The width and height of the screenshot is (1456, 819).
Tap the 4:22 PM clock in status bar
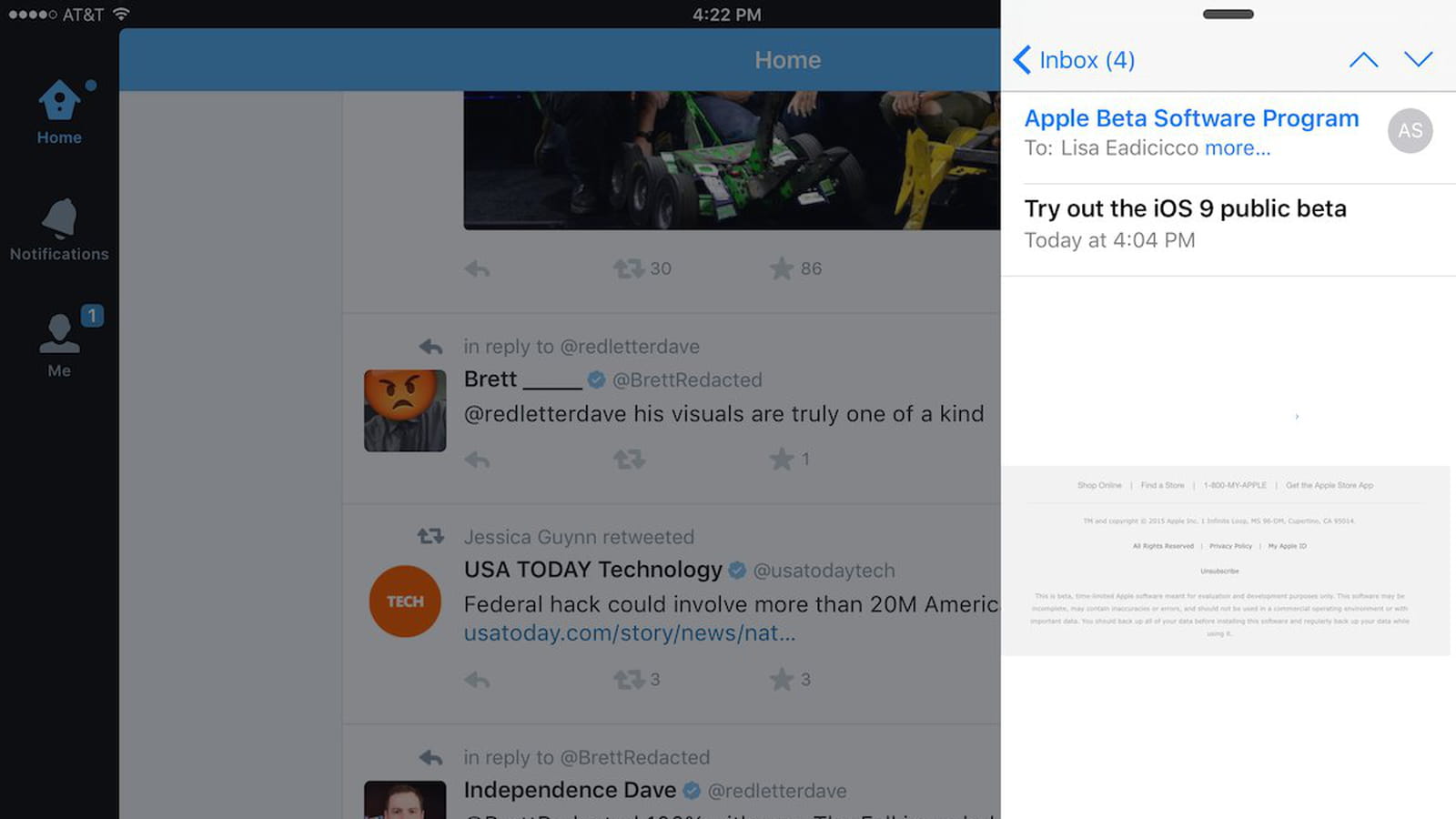[x=727, y=15]
